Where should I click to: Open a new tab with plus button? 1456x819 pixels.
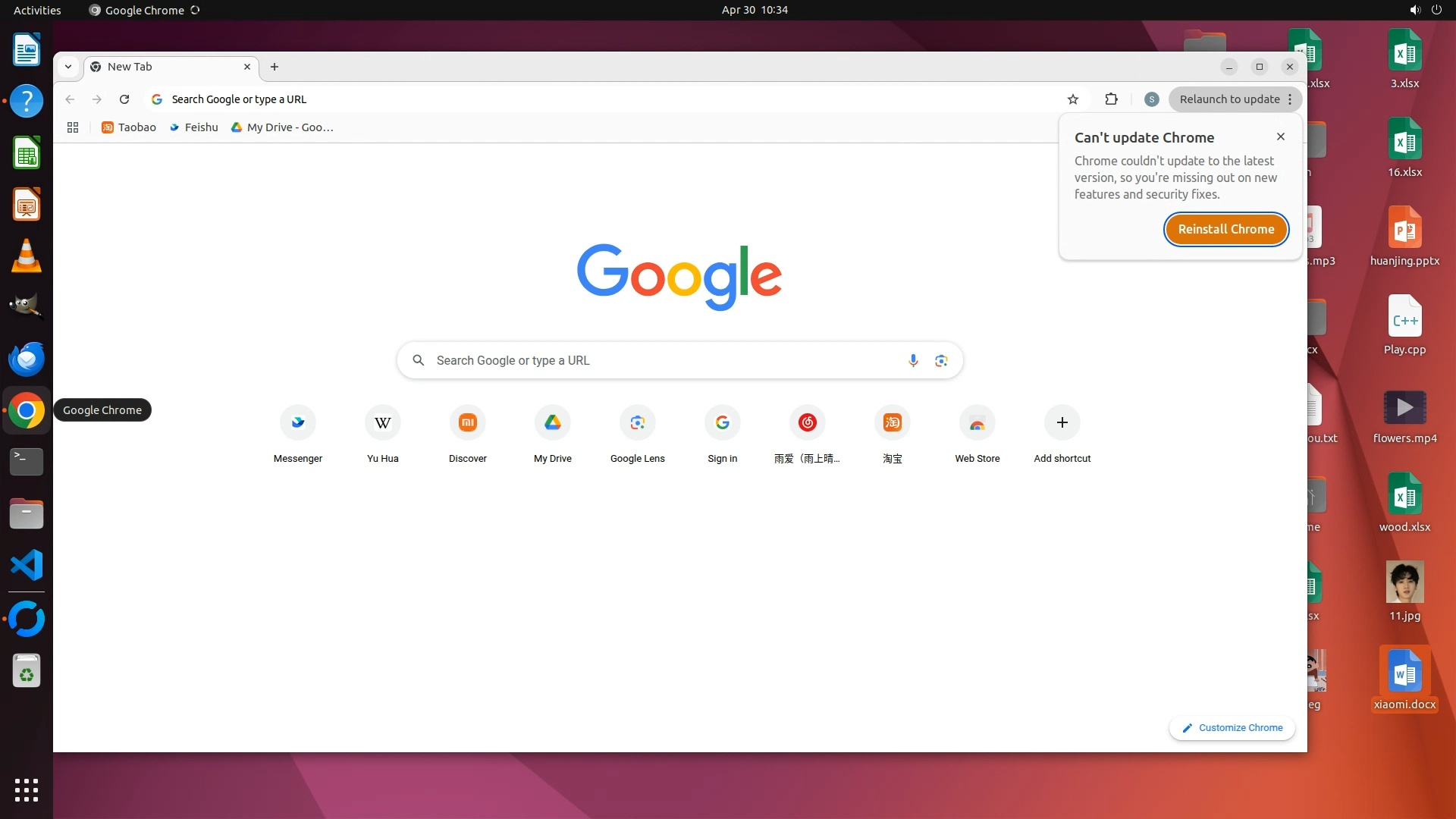[x=275, y=67]
